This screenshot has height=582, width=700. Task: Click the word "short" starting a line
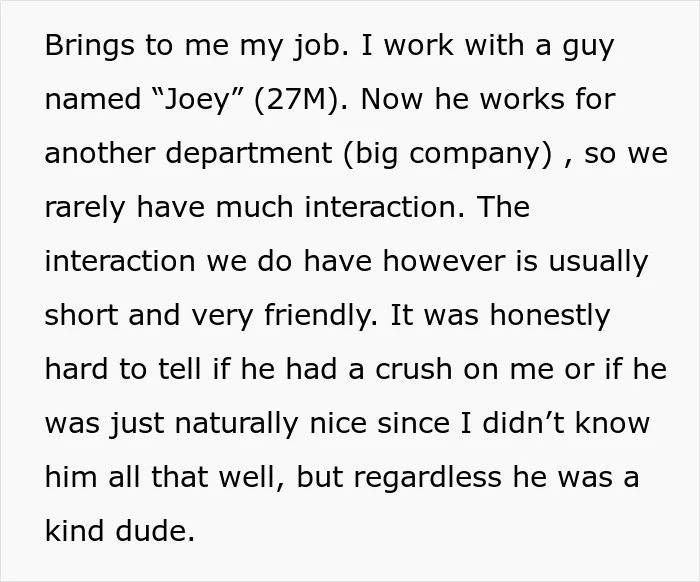[x=81, y=315]
